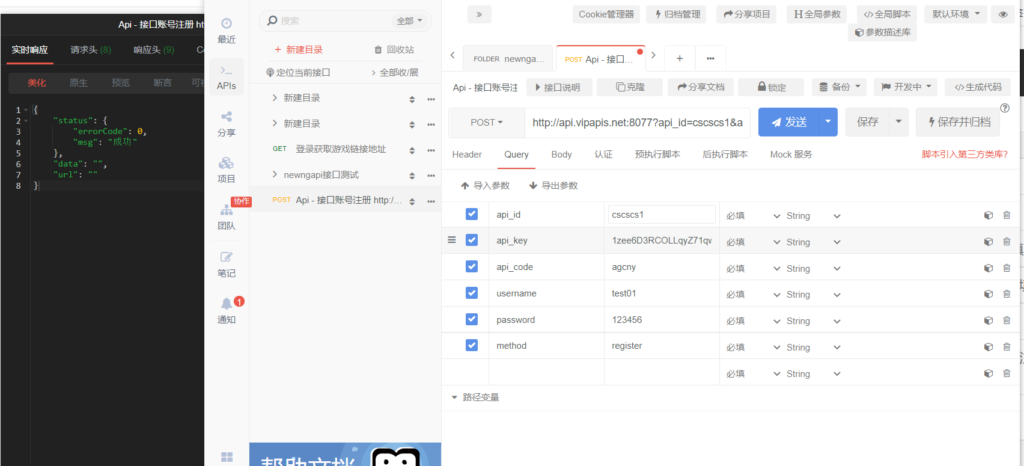Viewport: 1024px width, 466px height.
Task: Switch to the Body tab
Action: 561,155
